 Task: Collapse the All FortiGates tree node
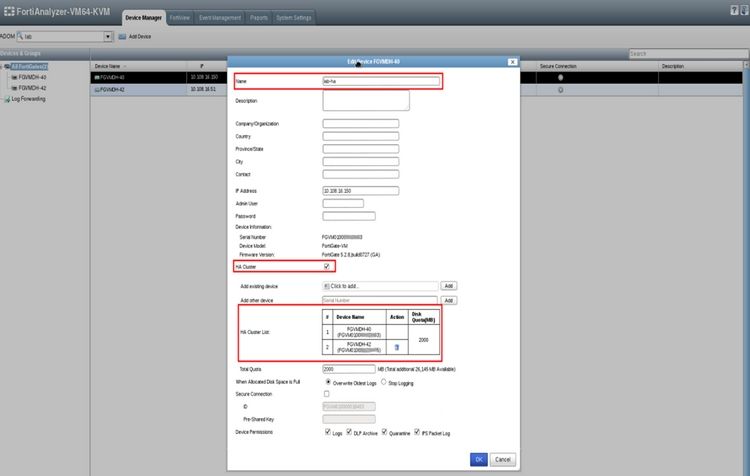[x=1, y=66]
